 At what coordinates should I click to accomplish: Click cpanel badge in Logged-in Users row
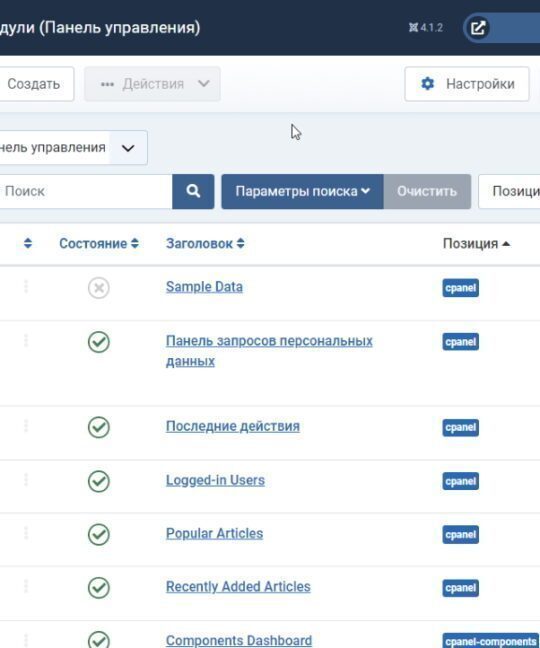[461, 481]
